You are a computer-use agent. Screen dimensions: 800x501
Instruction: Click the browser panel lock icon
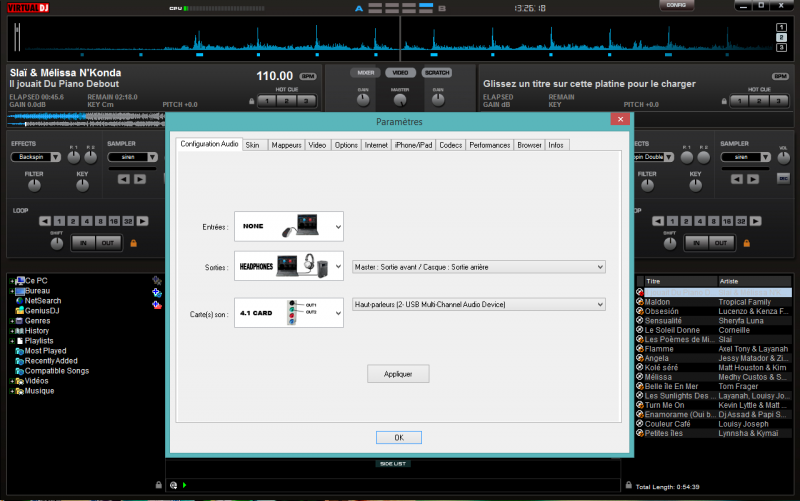point(159,485)
